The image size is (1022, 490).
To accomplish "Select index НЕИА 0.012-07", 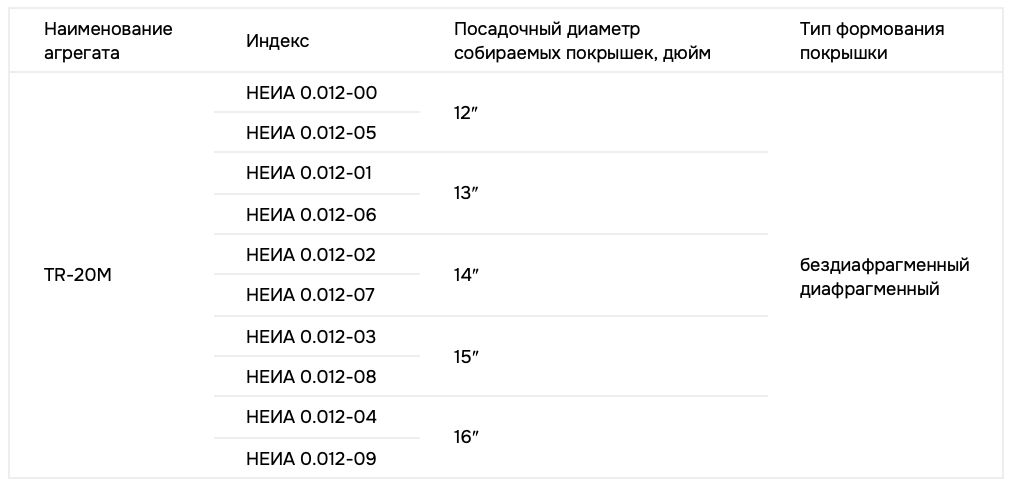I will 311,295.
